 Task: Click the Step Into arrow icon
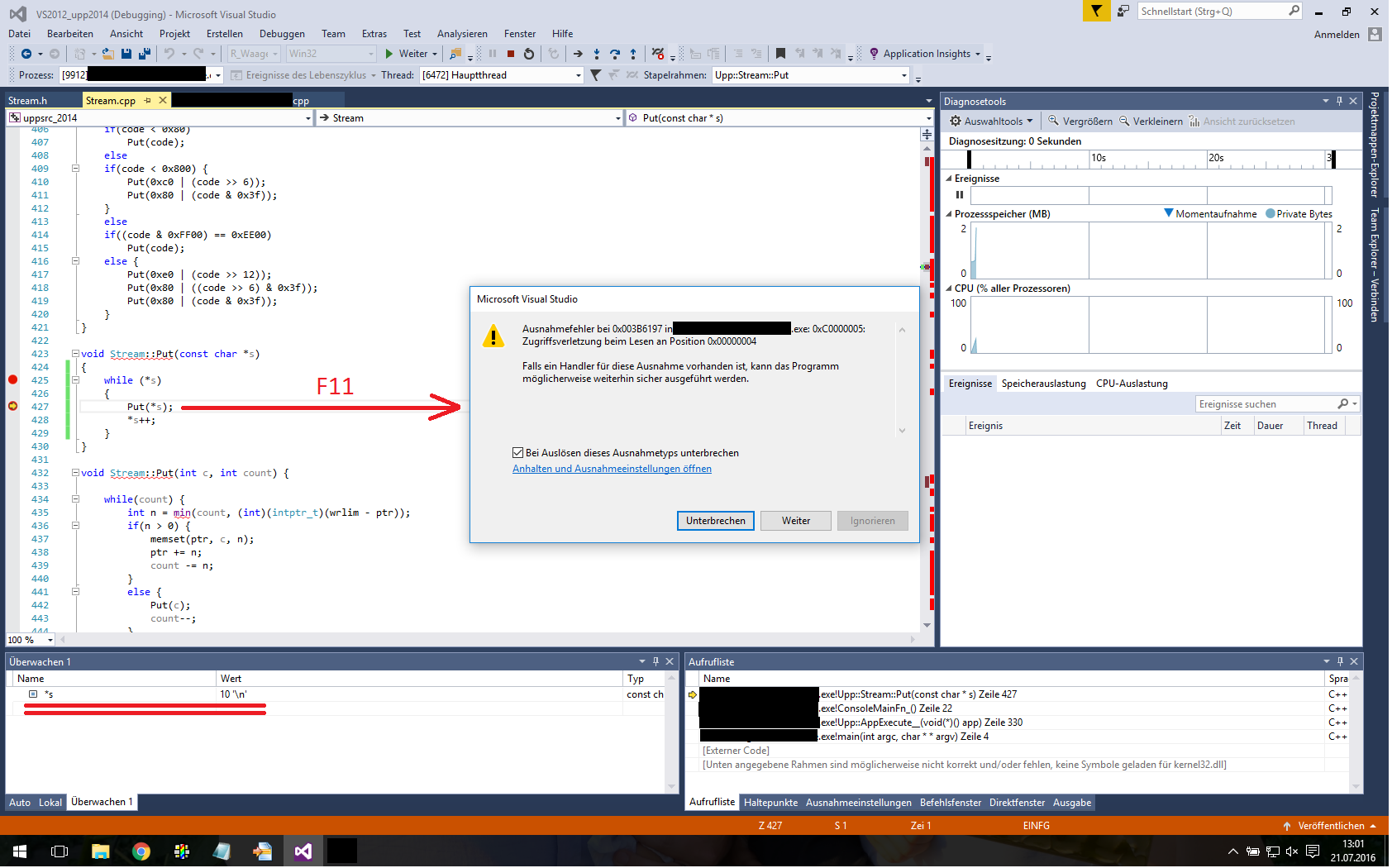pyautogui.click(x=596, y=54)
